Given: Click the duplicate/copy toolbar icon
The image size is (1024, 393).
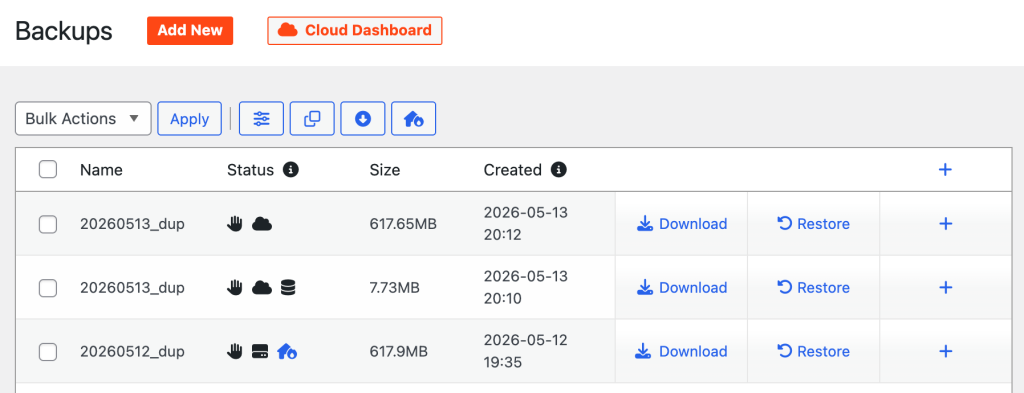Looking at the screenshot, I should click(x=312, y=119).
